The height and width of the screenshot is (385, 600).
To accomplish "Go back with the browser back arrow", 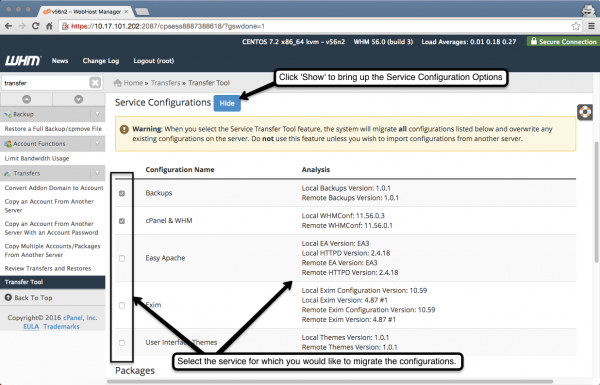I will (8, 26).
